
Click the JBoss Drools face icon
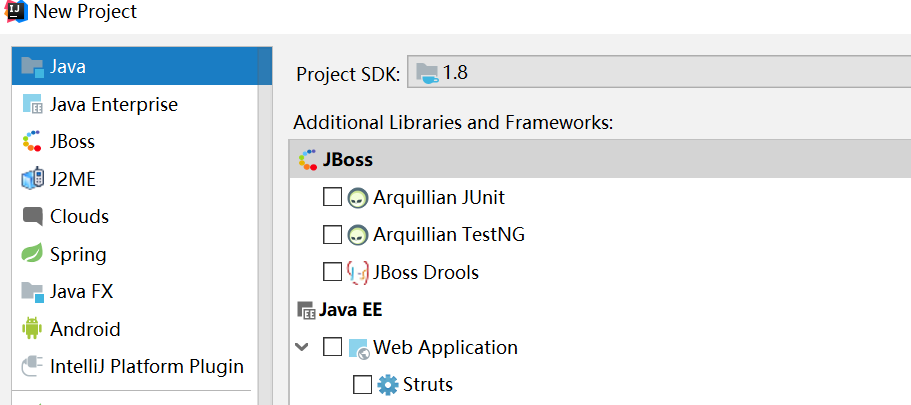[x=358, y=272]
